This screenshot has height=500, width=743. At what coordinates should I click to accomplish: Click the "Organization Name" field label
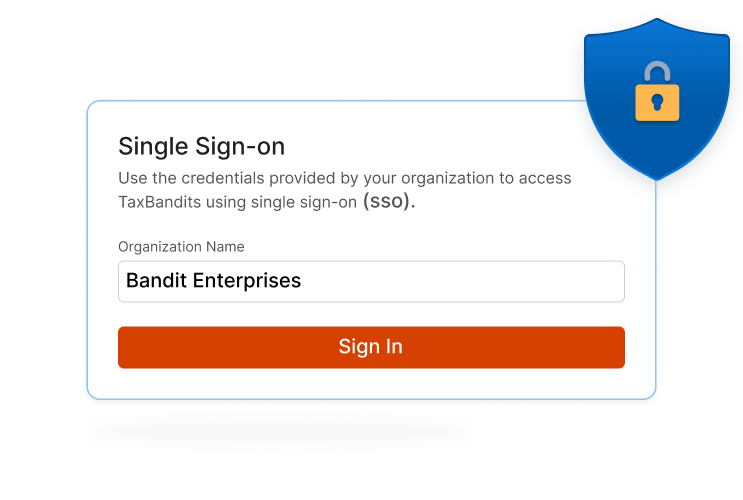[181, 247]
